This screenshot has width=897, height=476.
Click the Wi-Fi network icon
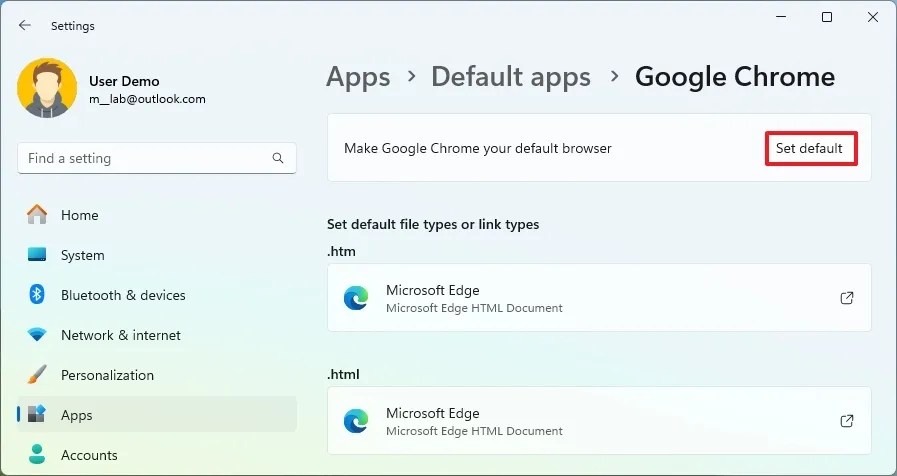click(x=37, y=335)
